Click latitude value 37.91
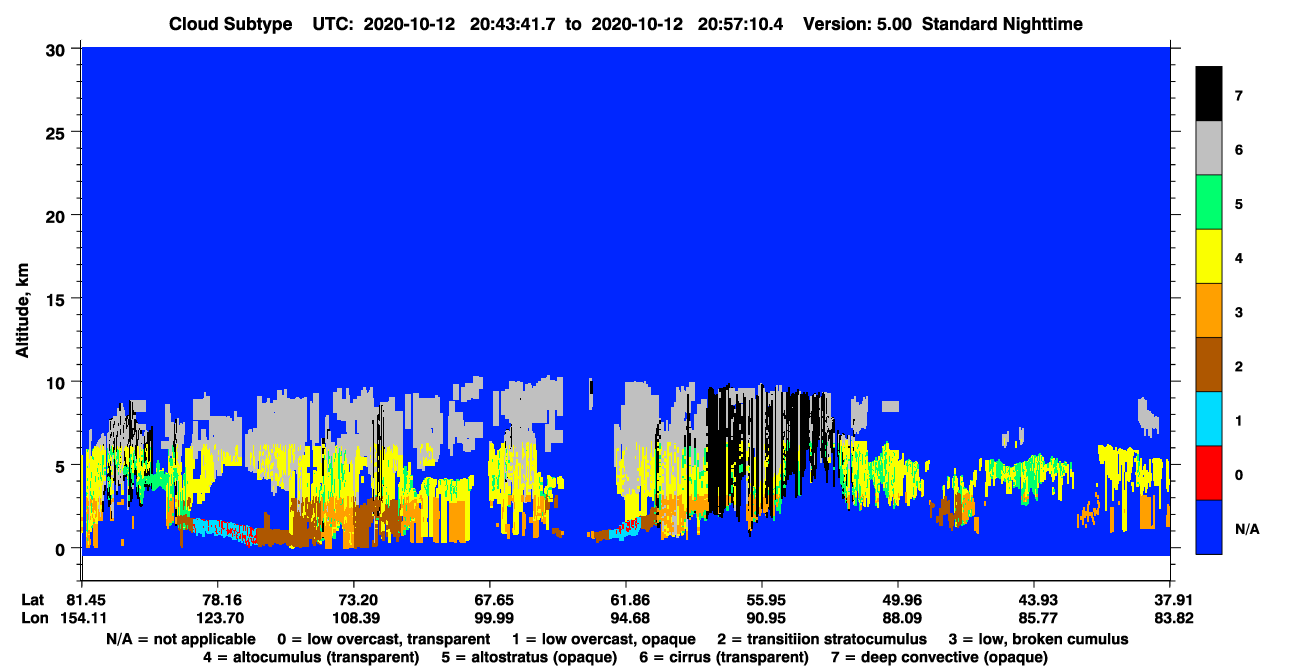 coord(1170,599)
